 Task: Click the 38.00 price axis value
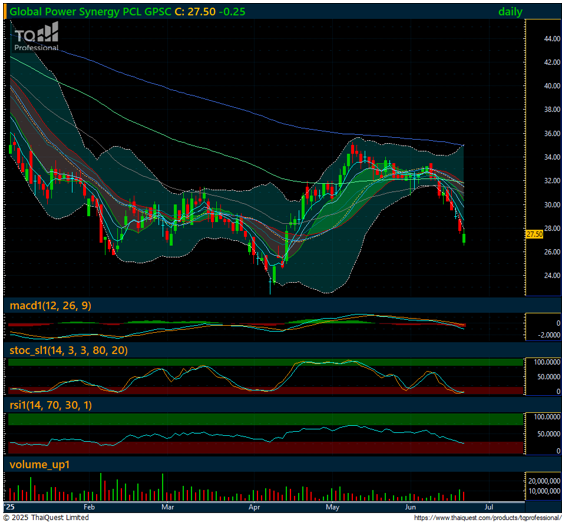(552, 110)
